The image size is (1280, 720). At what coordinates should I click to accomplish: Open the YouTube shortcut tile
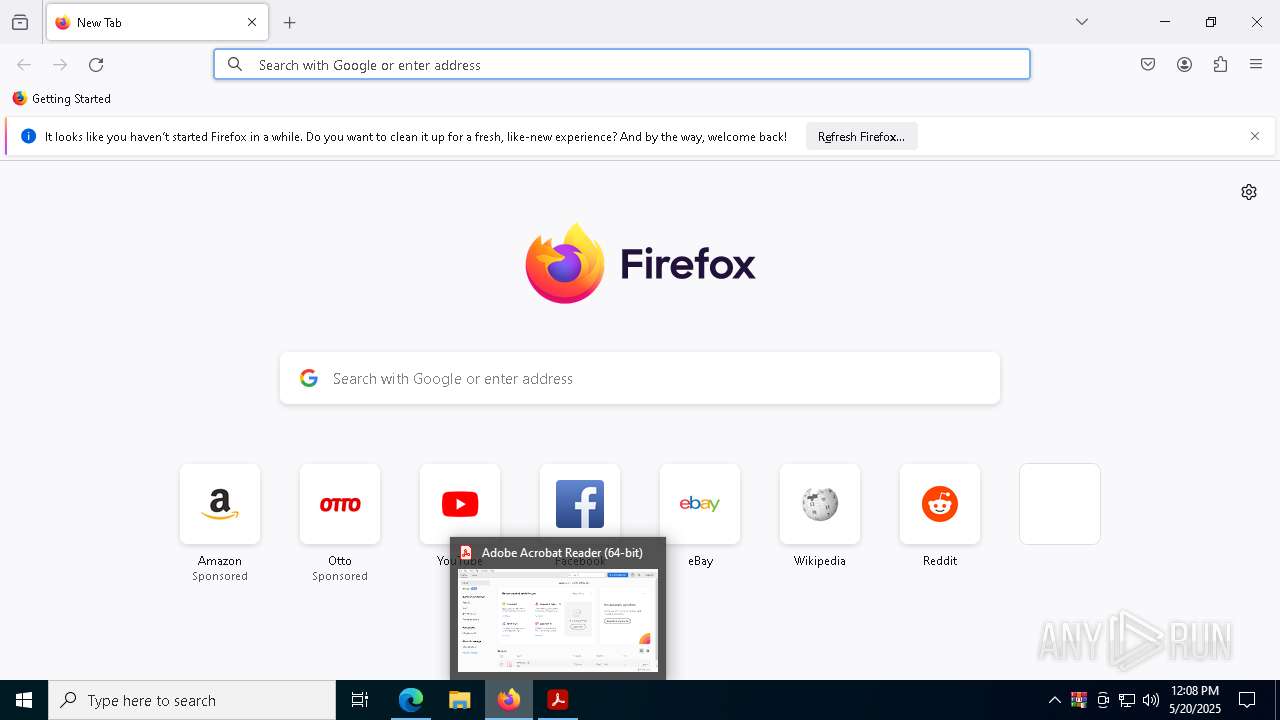coord(460,503)
